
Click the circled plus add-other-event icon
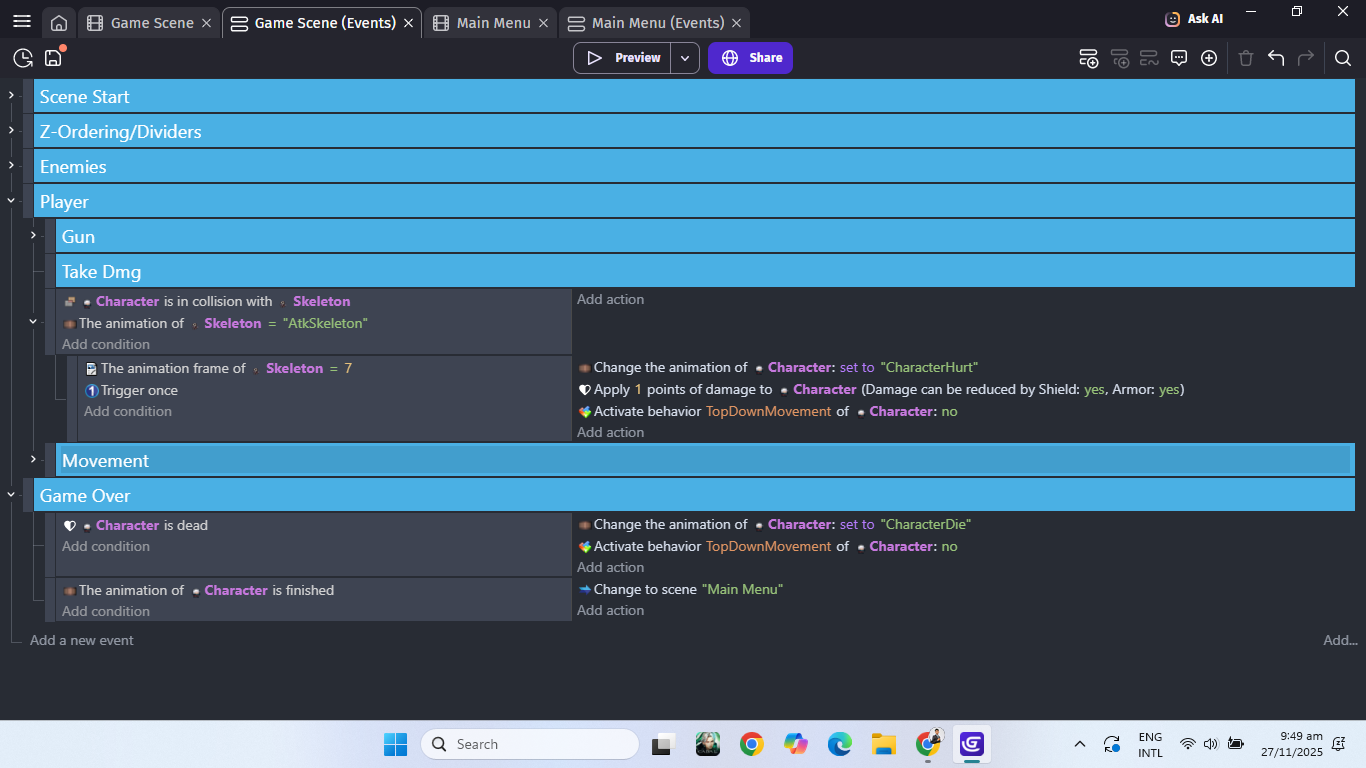coord(1209,58)
